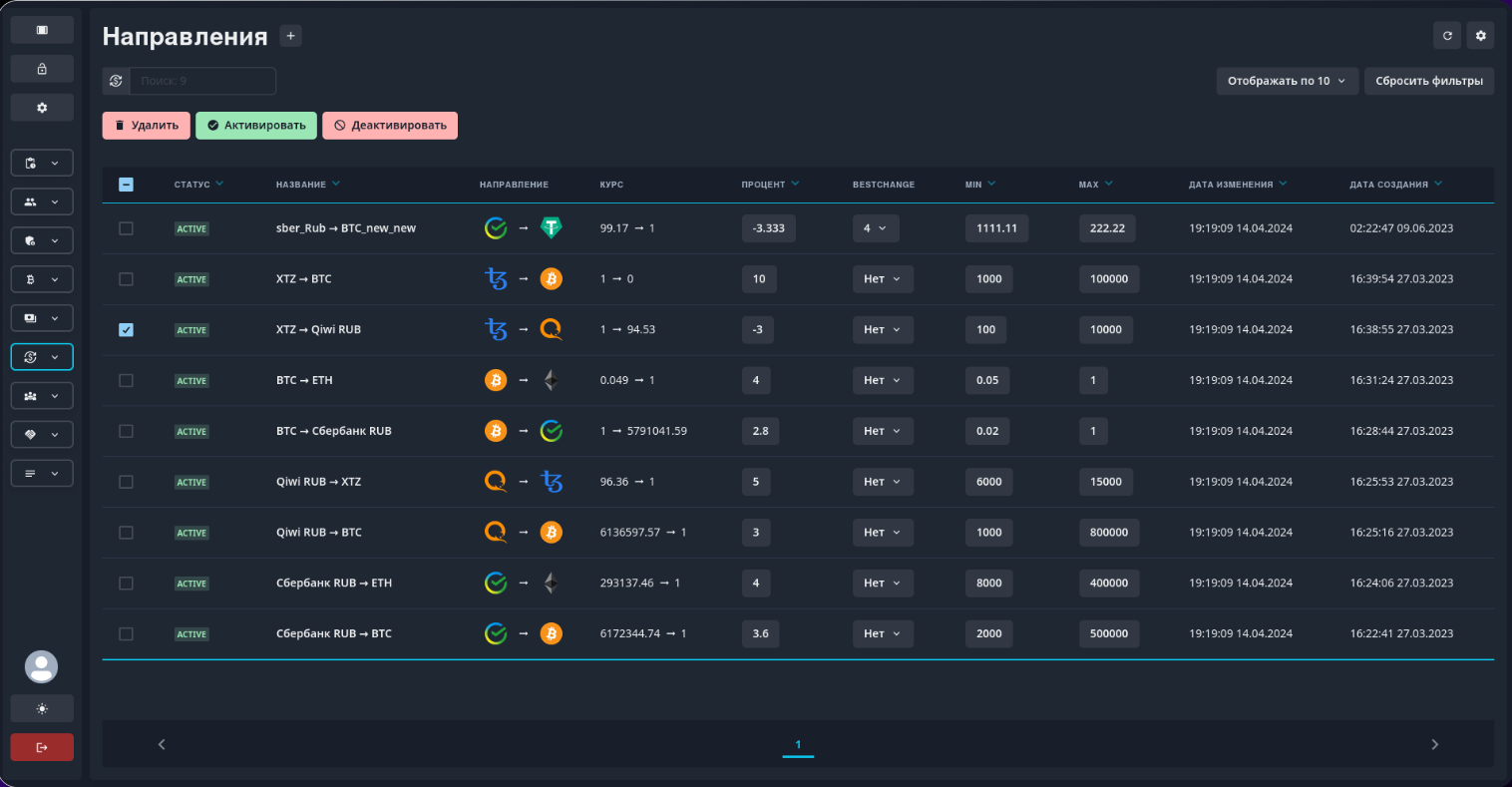This screenshot has width=1512, height=787.
Task: Toggle light theme with the sun icon
Action: point(42,708)
